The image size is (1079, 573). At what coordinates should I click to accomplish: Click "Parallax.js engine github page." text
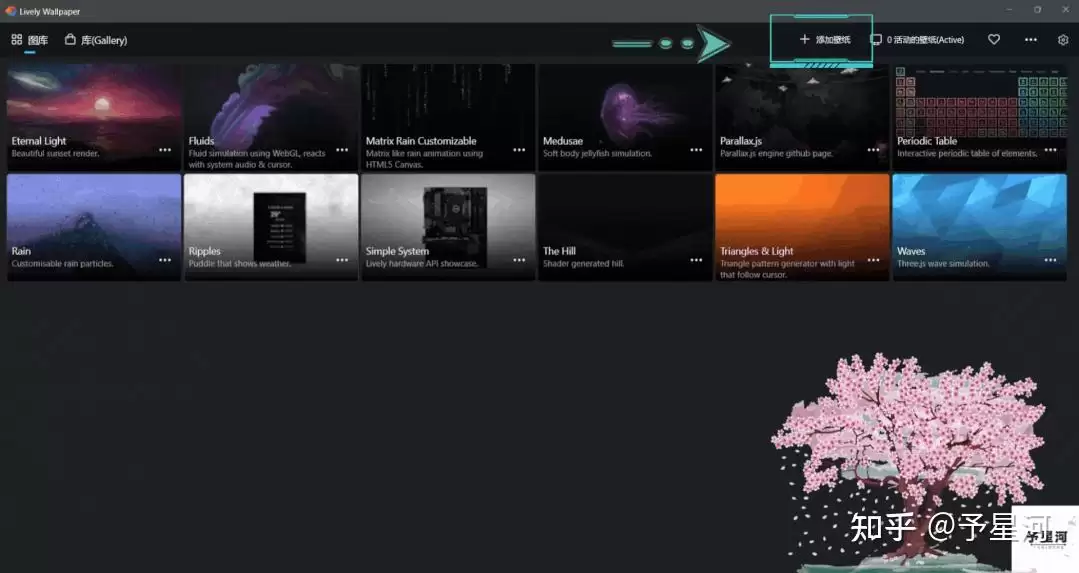pos(776,153)
